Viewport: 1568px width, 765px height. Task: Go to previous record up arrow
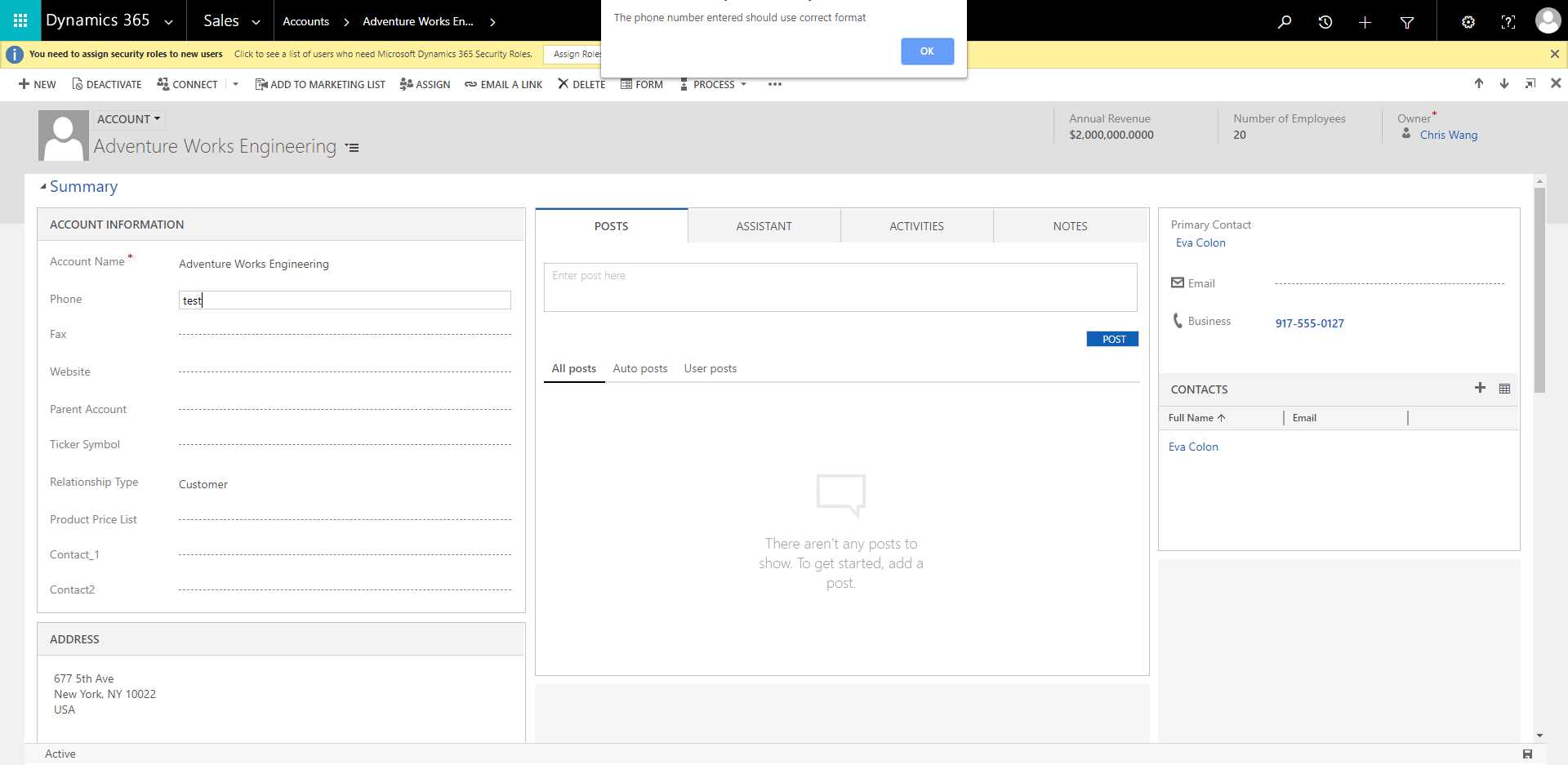click(x=1478, y=83)
